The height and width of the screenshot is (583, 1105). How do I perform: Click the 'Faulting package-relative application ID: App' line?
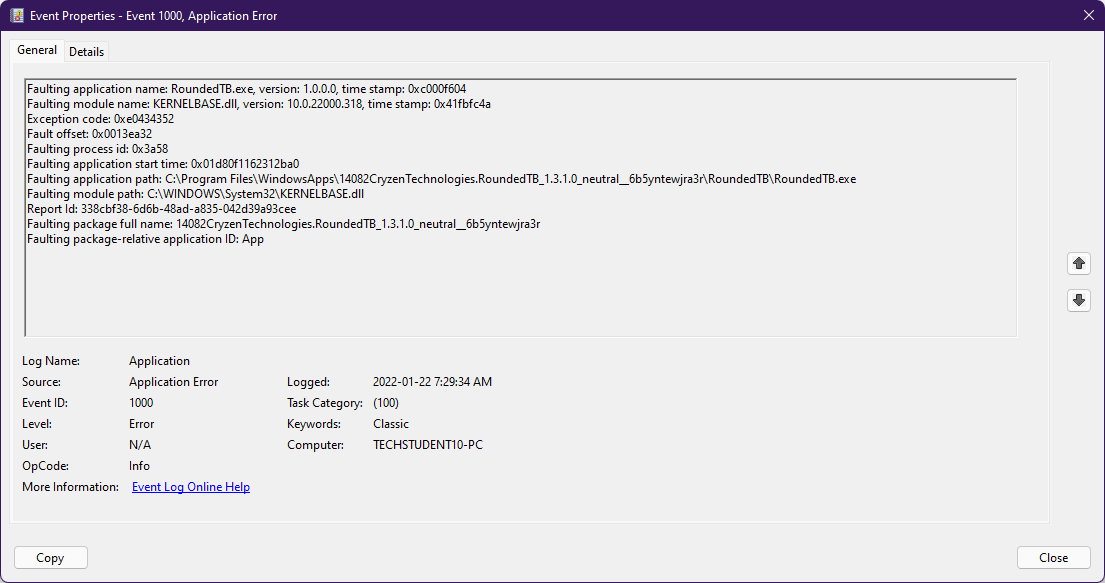tap(145, 239)
